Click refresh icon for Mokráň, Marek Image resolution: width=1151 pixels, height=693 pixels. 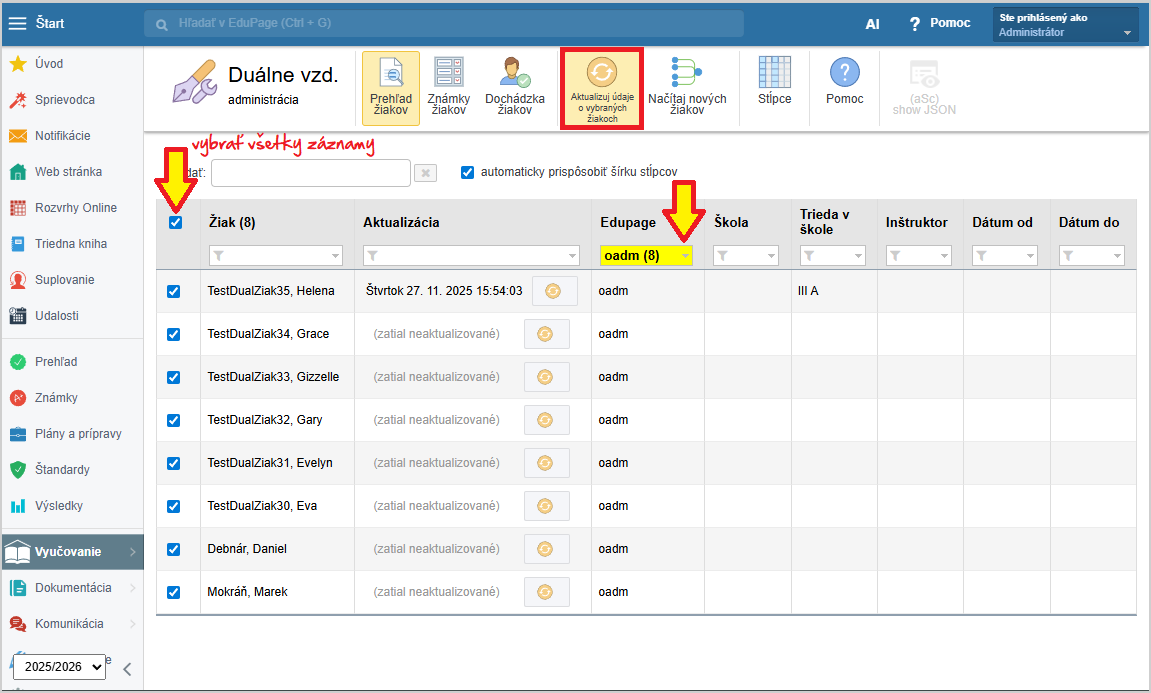pyautogui.click(x=546, y=592)
